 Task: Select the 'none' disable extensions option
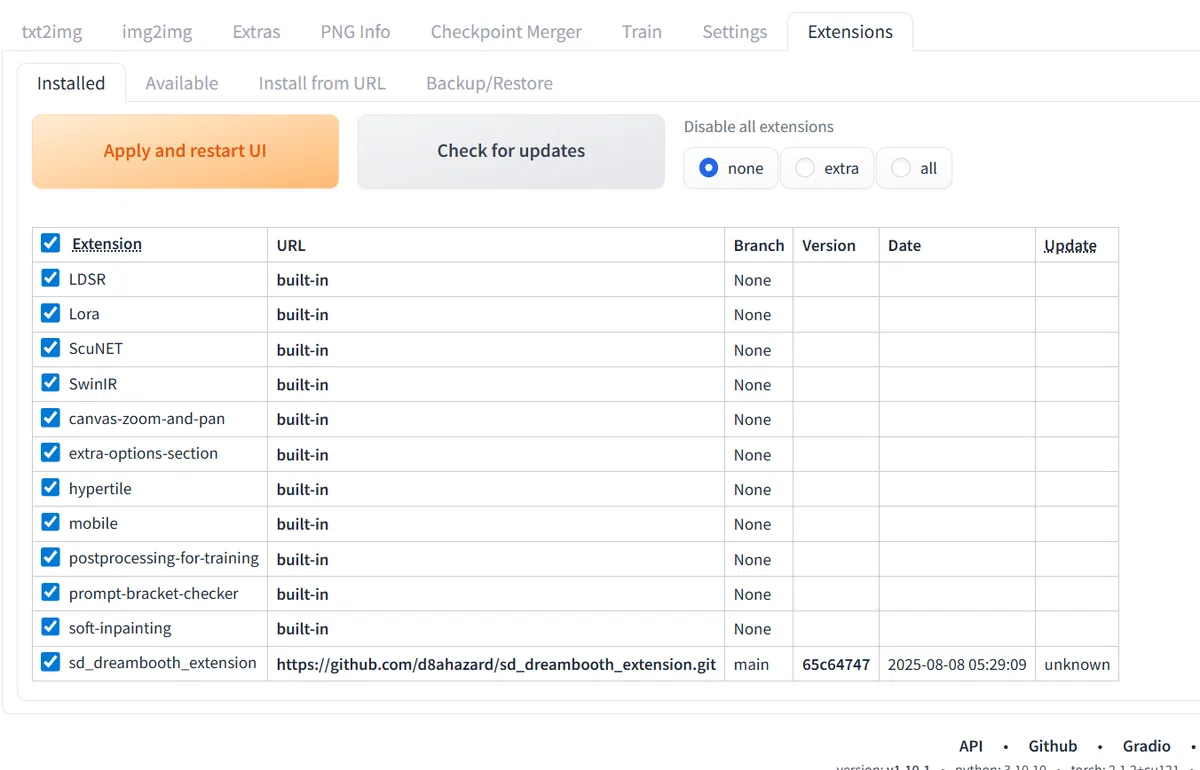[731, 168]
